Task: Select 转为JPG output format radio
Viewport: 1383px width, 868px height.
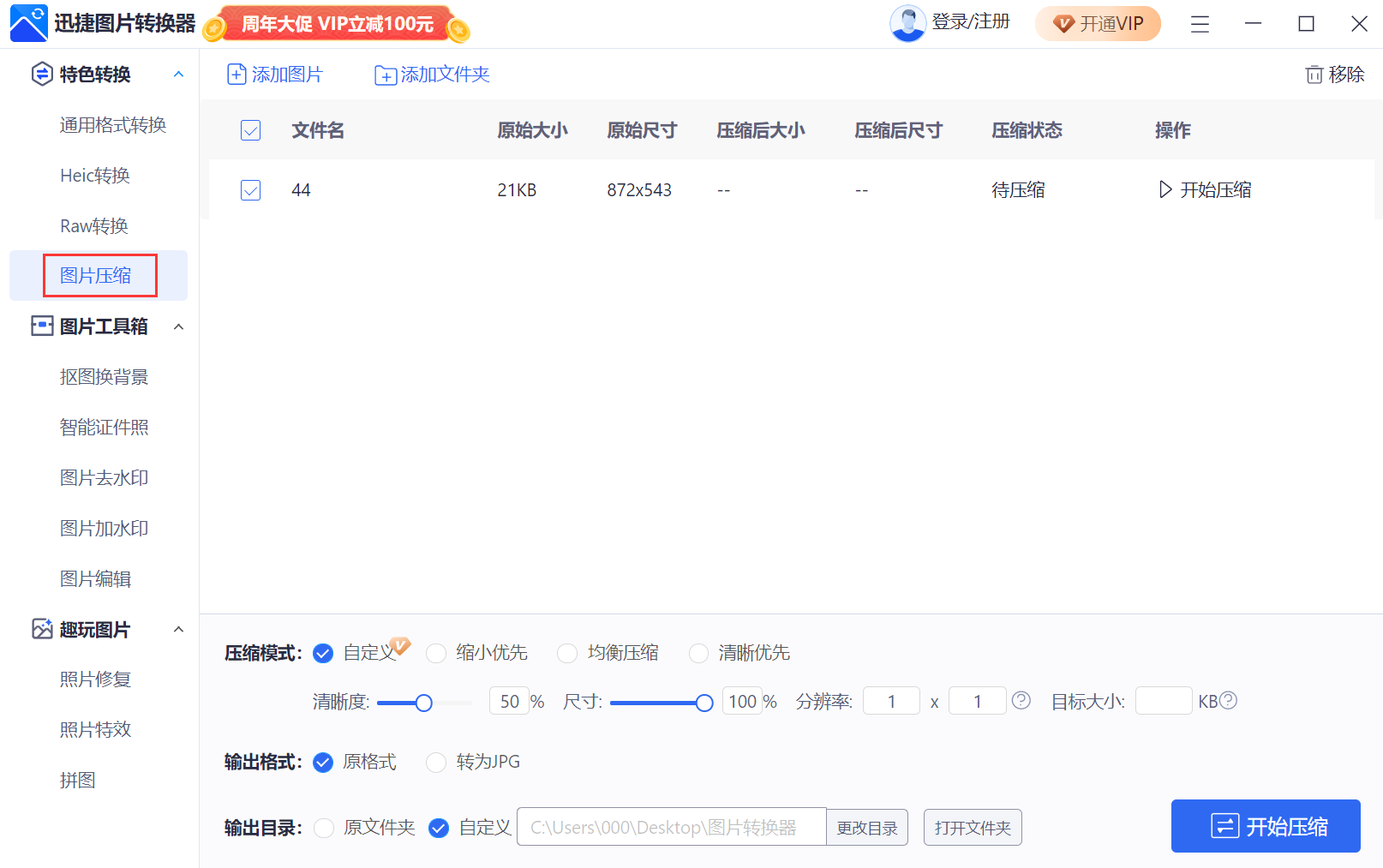Action: pos(436,763)
